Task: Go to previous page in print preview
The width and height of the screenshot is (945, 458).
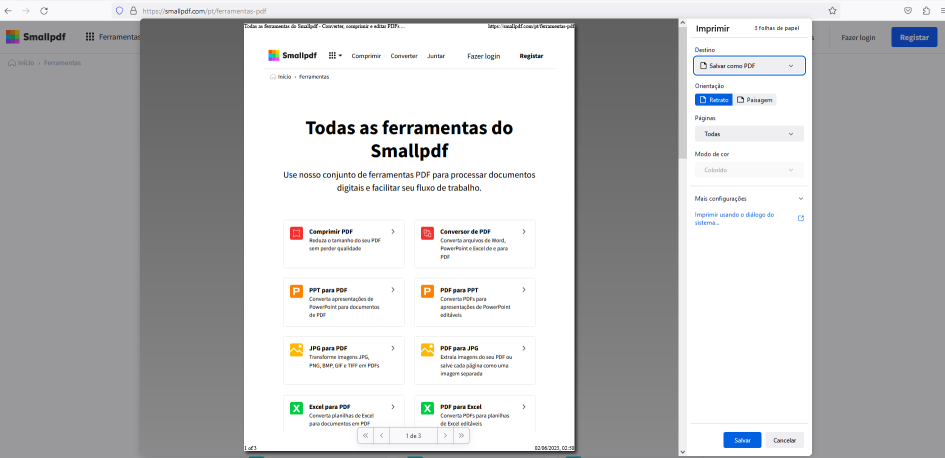Action: (381, 435)
